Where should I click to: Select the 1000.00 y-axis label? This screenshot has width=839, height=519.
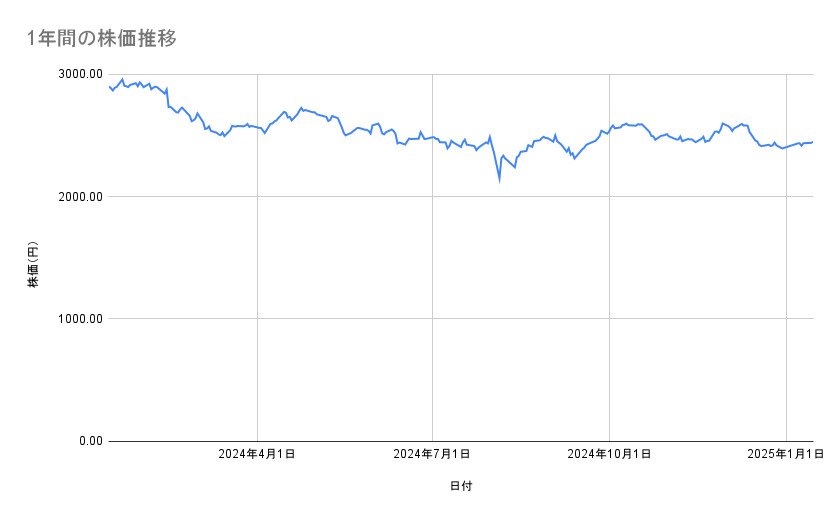79,319
